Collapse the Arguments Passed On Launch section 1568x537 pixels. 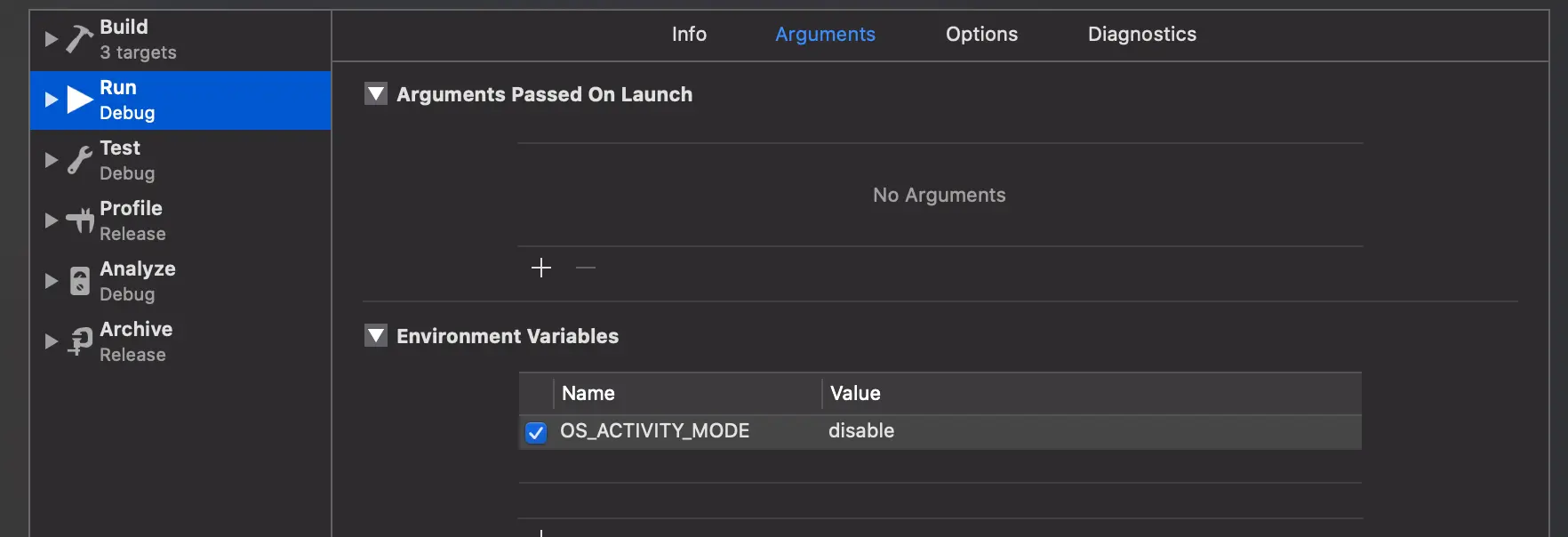377,94
